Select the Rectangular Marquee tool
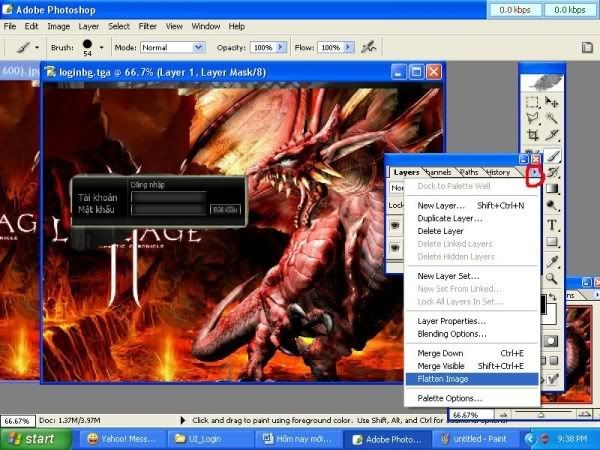The height and width of the screenshot is (450, 600). coord(532,102)
